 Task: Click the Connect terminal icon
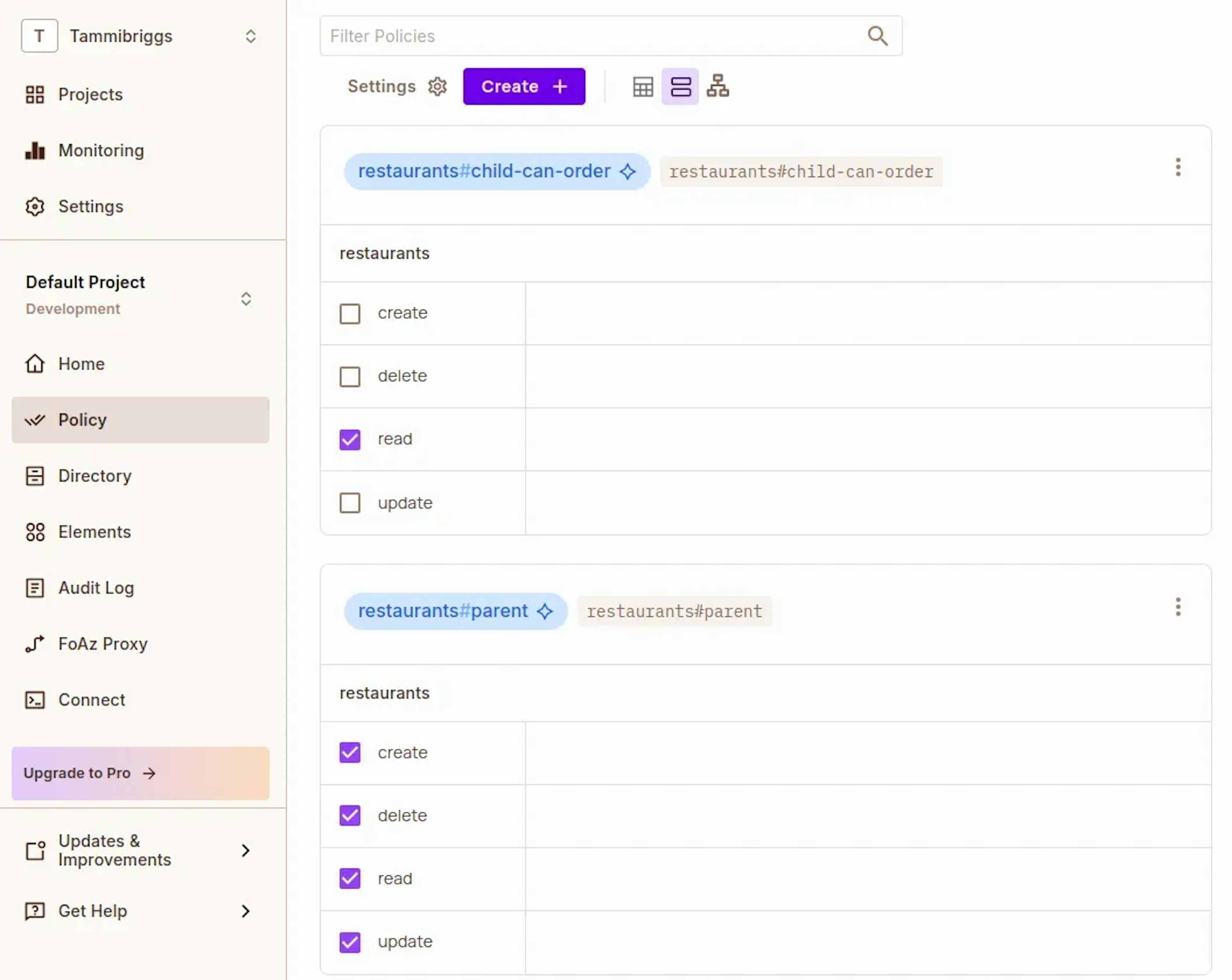pyautogui.click(x=35, y=700)
